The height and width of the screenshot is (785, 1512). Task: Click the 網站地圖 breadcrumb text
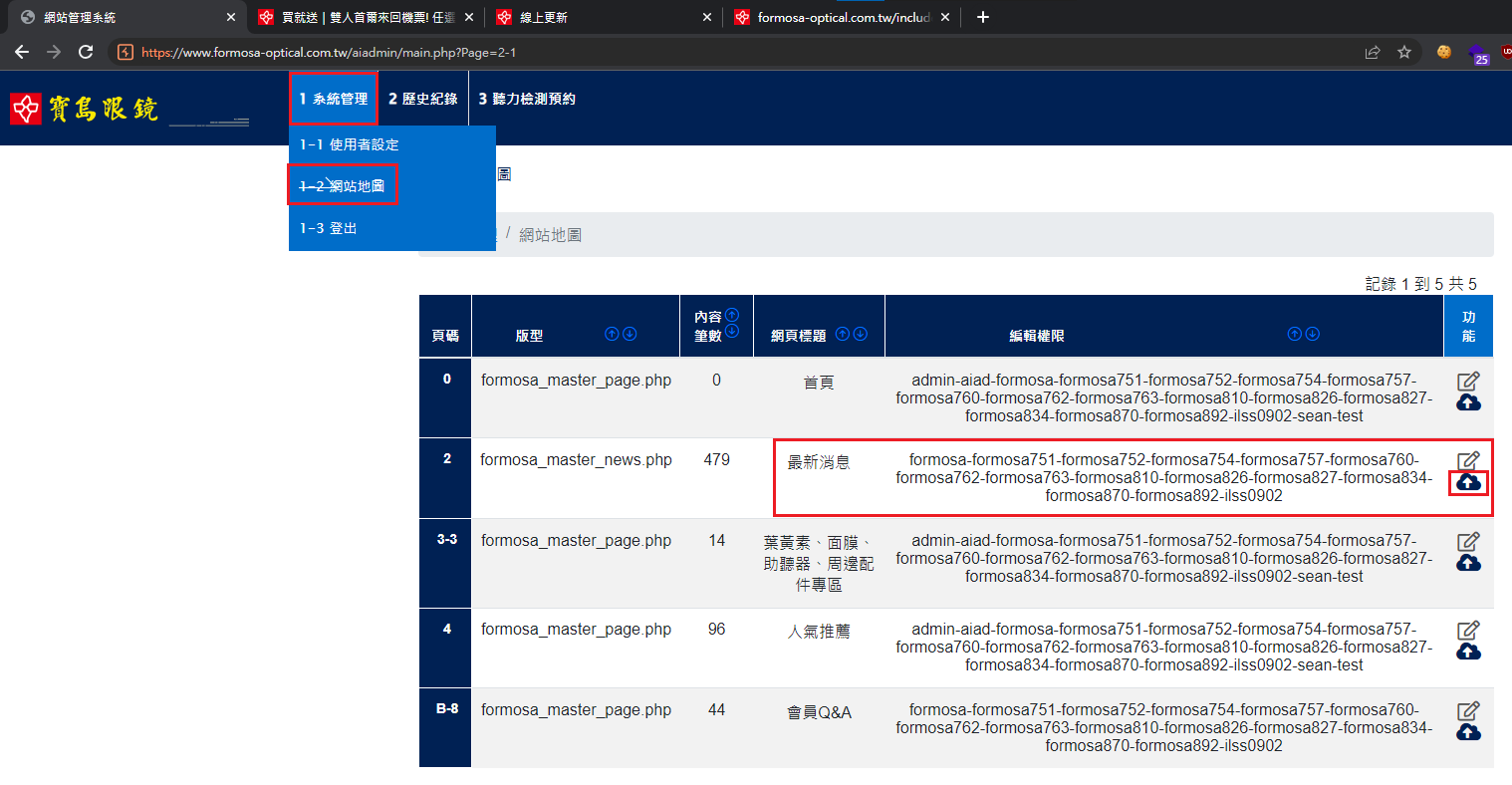coord(551,235)
